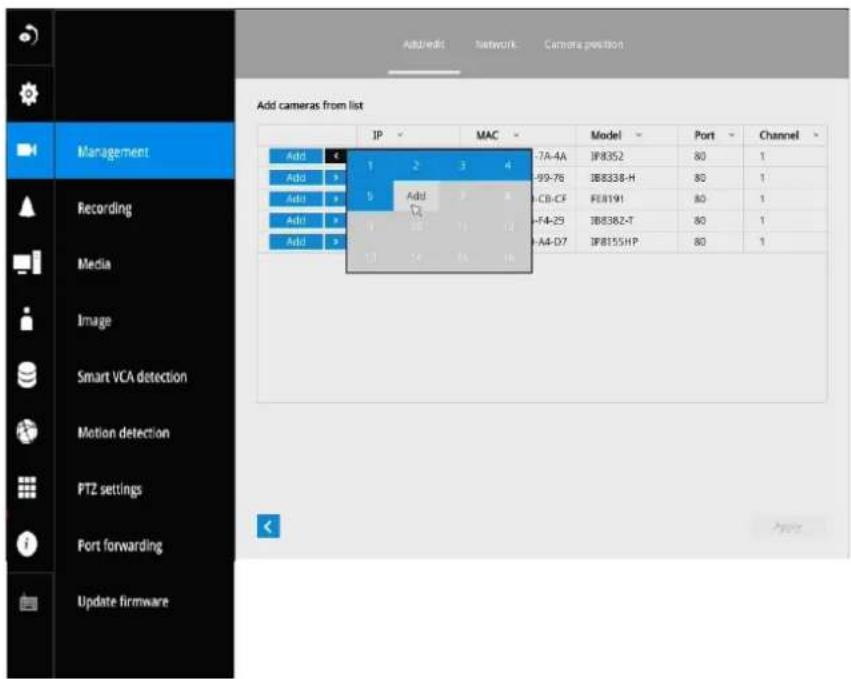This screenshot has height=679, width=851.
Task: Open the gear settings icon in sidebar
Action: pos(28,94)
